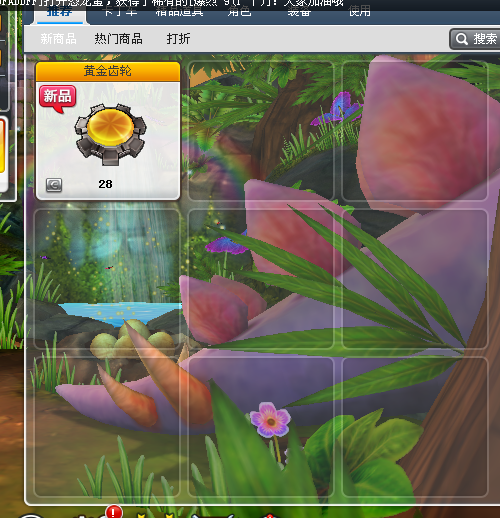Screen dimensions: 500x518
Task: Switch to the 角色 tab
Action: tap(239, 13)
